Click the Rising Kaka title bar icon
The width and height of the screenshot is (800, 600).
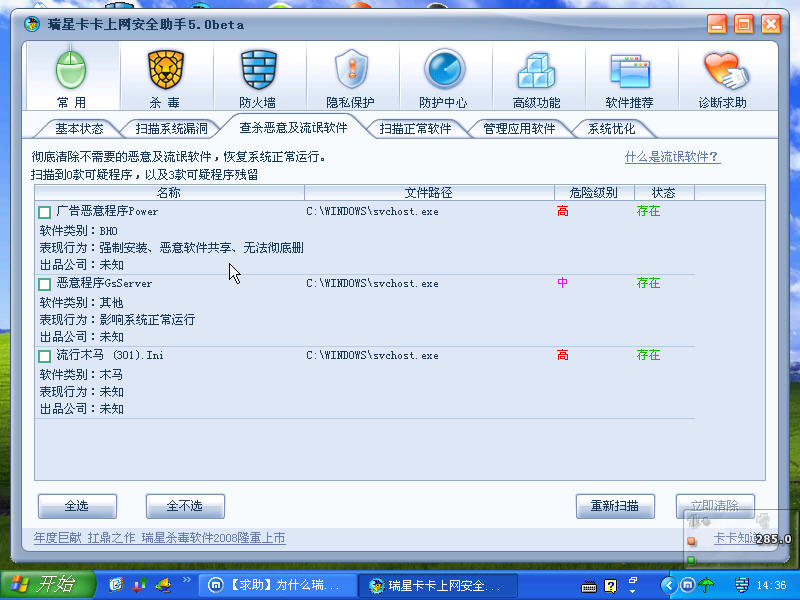coord(32,24)
